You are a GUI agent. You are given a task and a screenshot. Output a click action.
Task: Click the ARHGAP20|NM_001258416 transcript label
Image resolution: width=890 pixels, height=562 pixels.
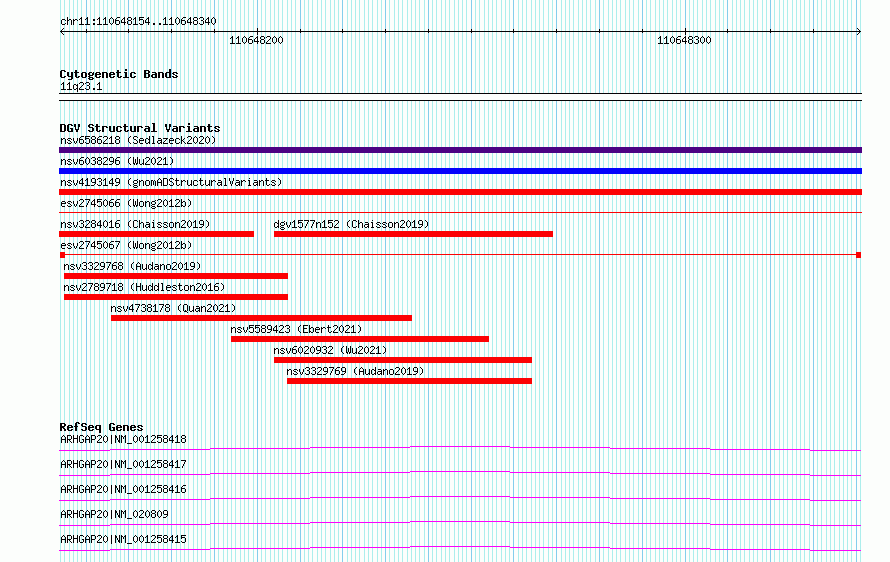[123, 489]
